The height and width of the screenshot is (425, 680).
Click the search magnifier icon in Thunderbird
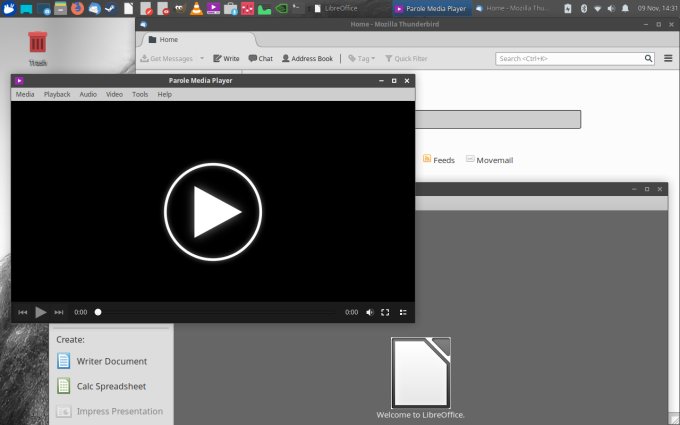tap(648, 59)
